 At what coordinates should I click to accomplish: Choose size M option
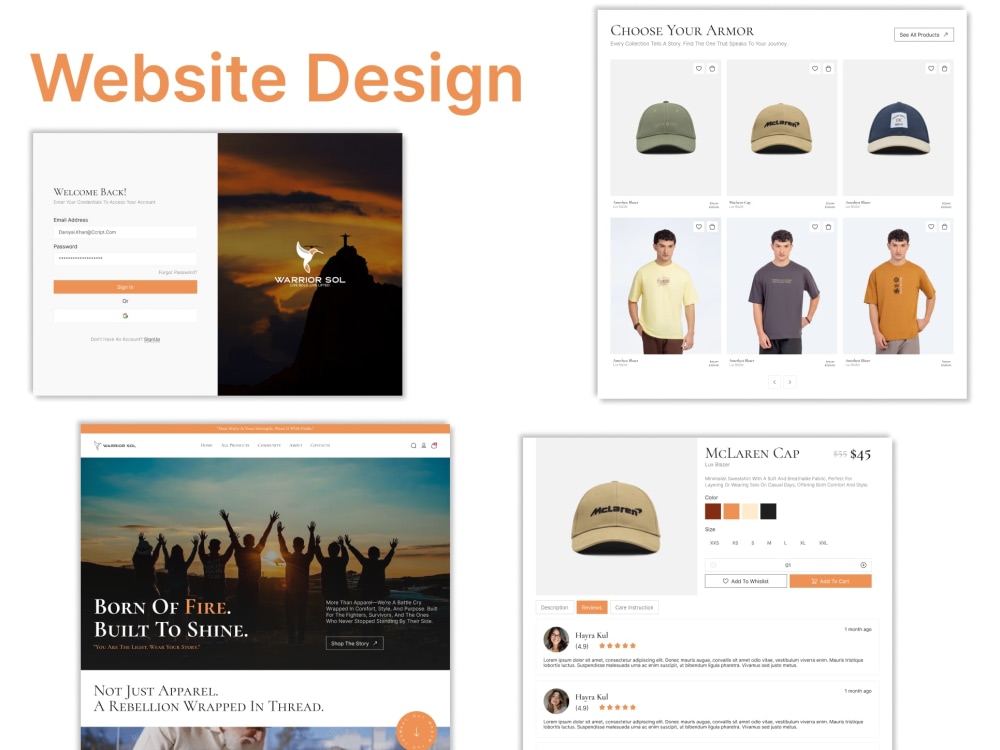[768, 543]
